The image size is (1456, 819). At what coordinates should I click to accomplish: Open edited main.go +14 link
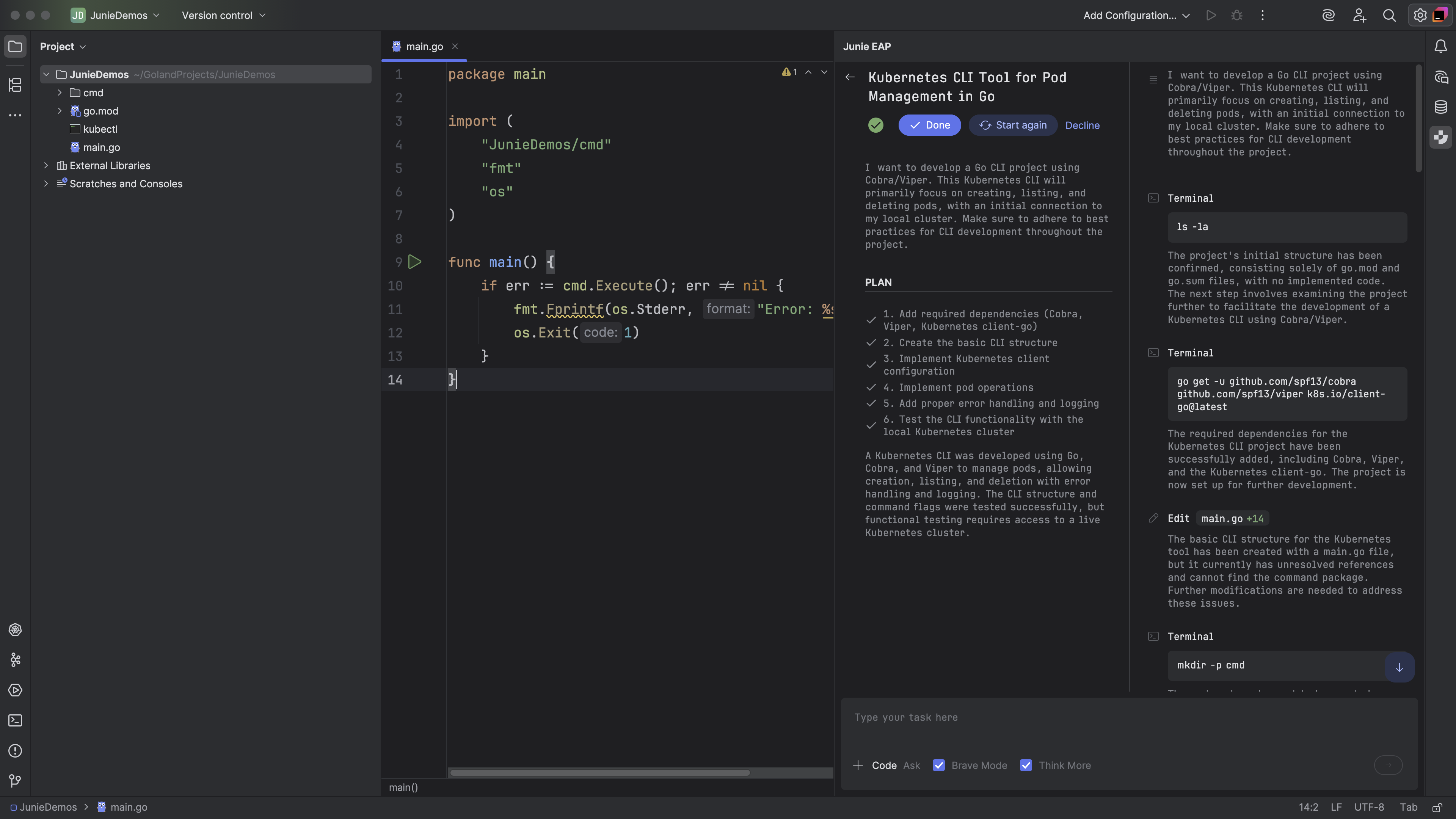point(1232,518)
